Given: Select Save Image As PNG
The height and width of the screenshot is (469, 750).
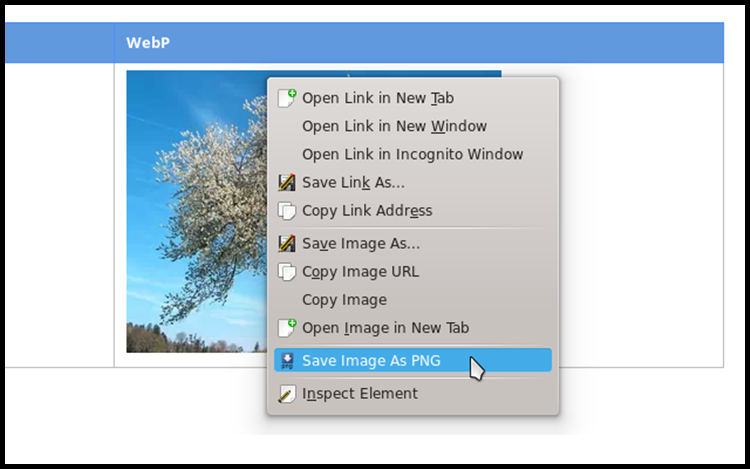Looking at the screenshot, I should tap(413, 360).
